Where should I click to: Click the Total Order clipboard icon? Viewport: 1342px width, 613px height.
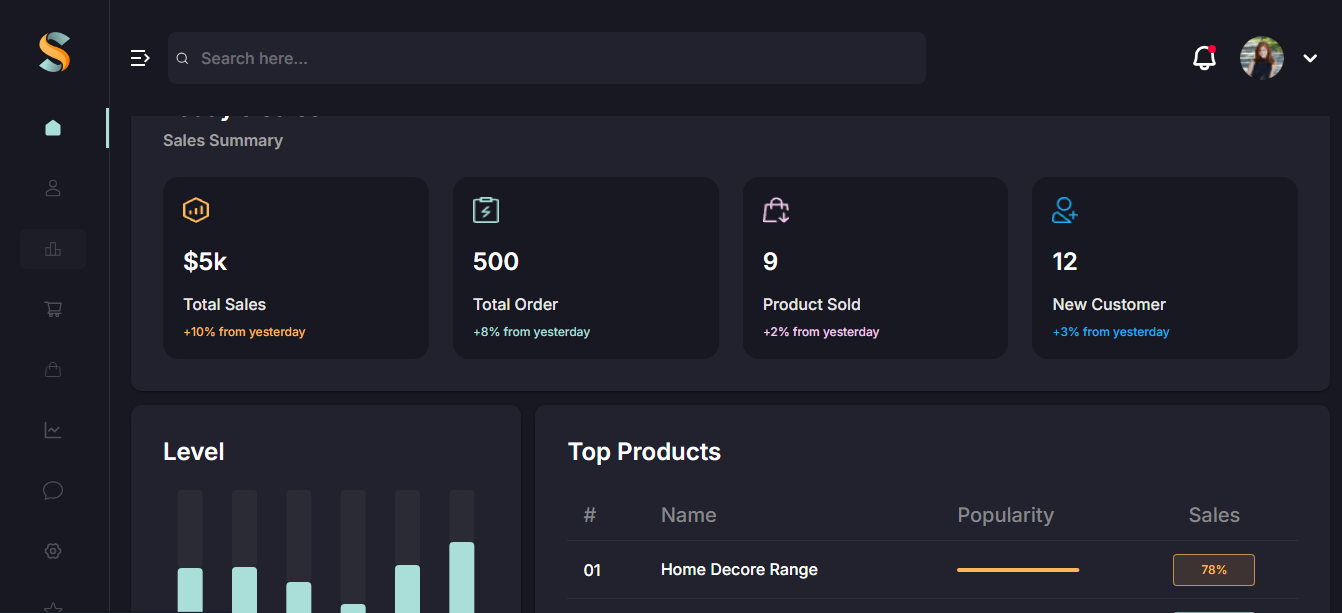(486, 210)
